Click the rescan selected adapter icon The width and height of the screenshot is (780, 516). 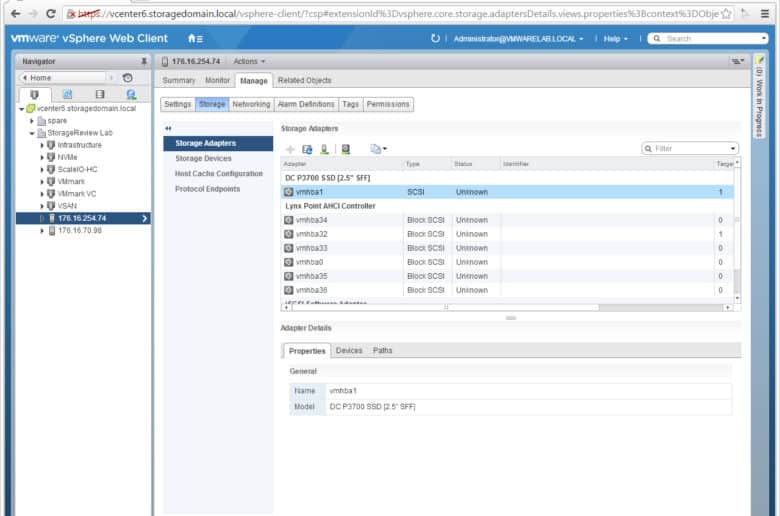pos(346,149)
